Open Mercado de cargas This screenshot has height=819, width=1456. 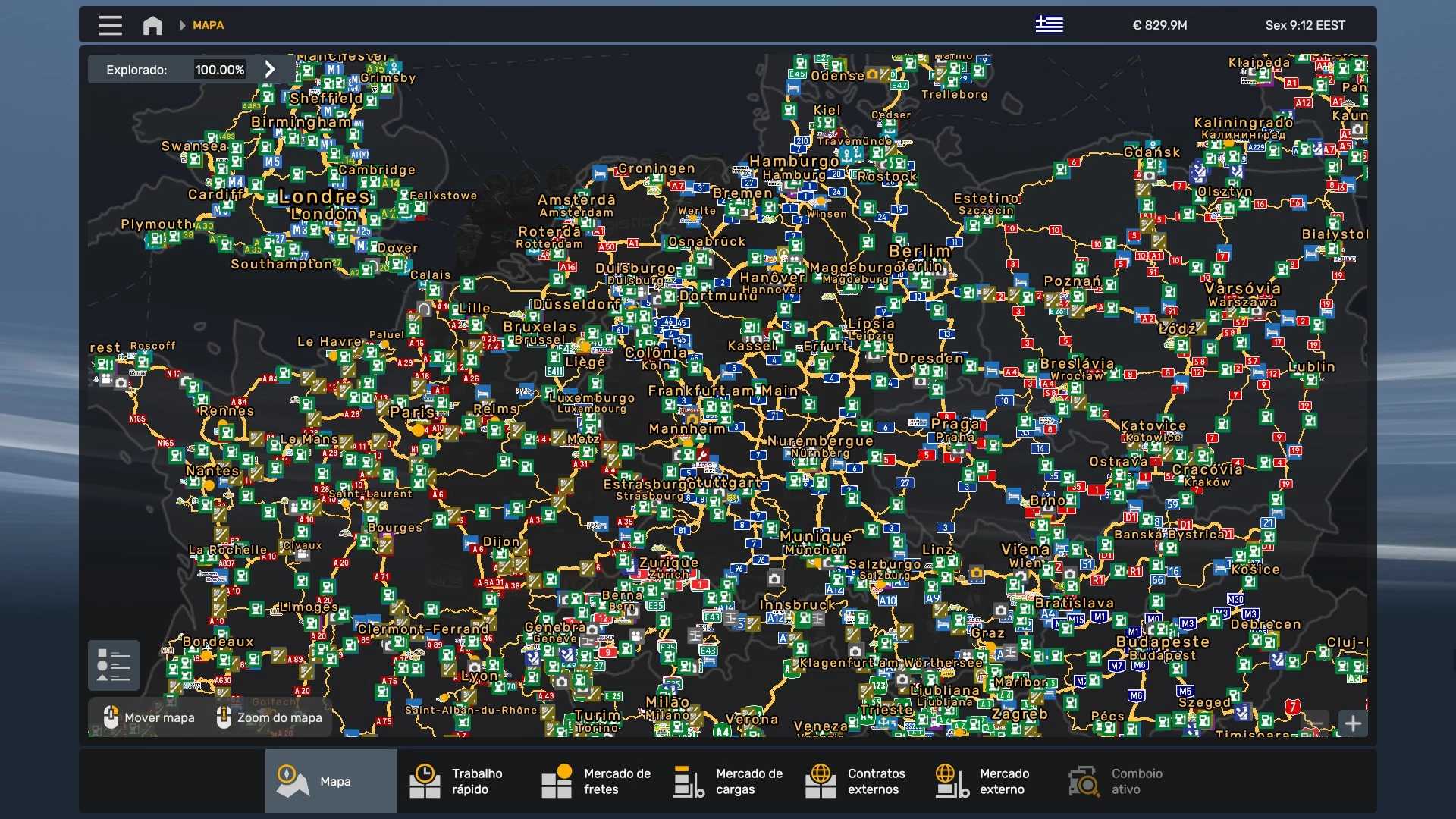point(728,781)
